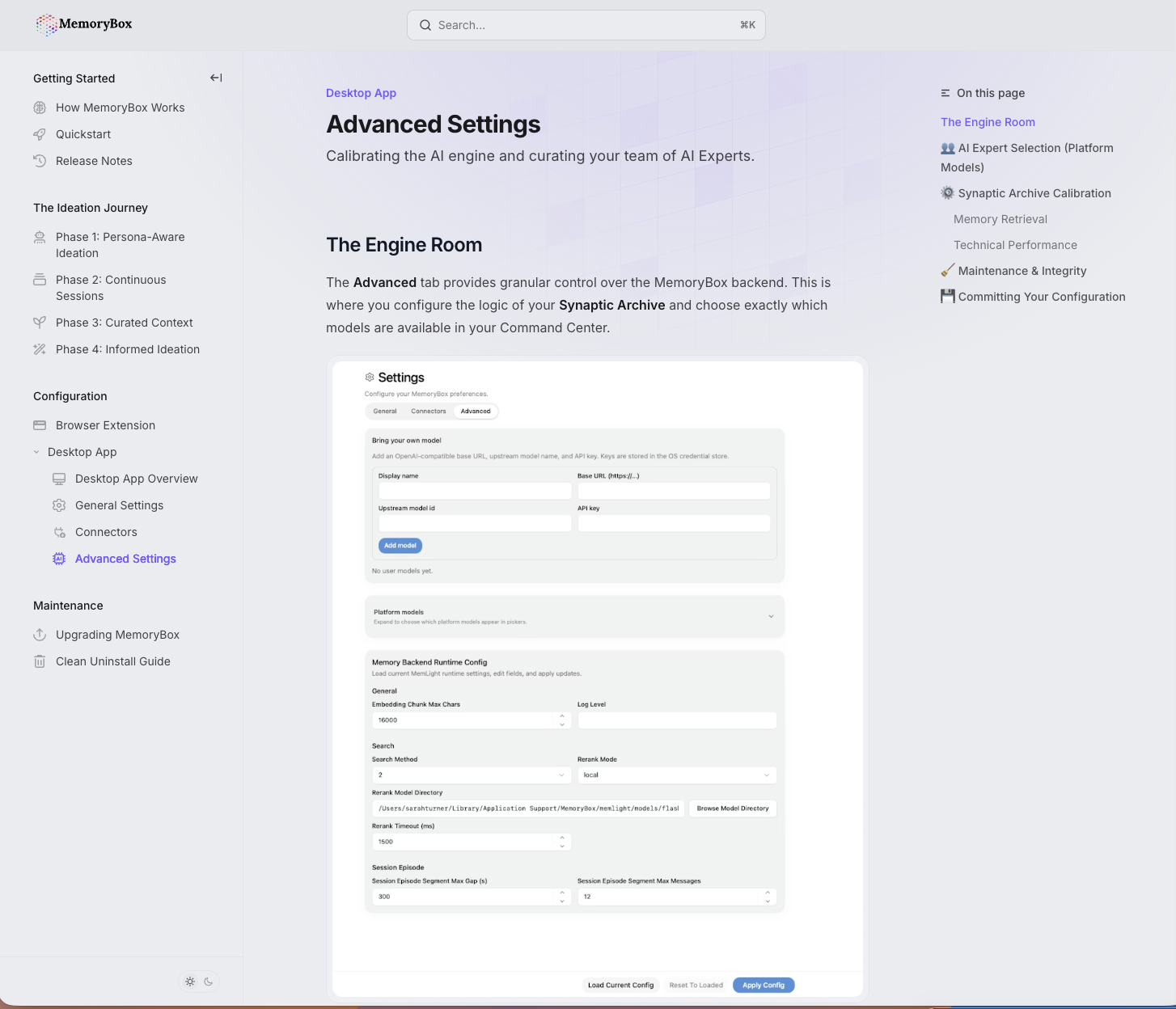Click the Upstream model id field
This screenshot has width=1176, height=1009.
click(475, 523)
